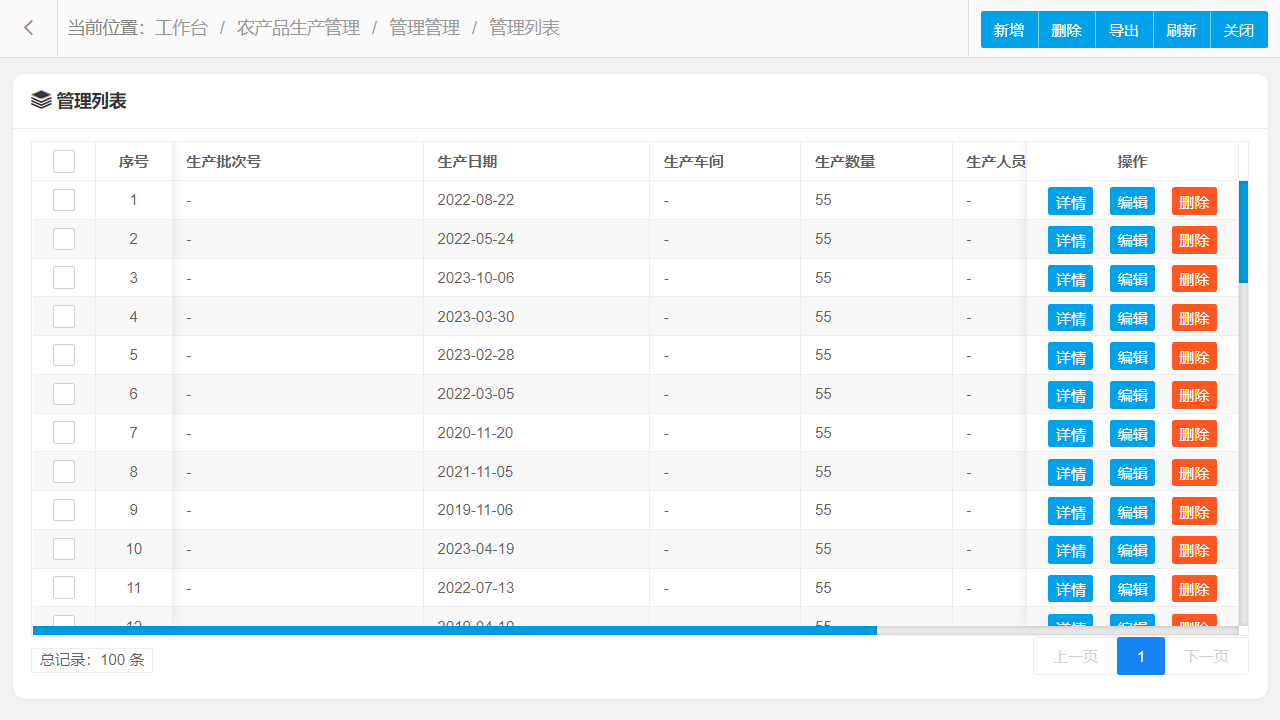Click the 新增 toolbar button

point(1009,30)
